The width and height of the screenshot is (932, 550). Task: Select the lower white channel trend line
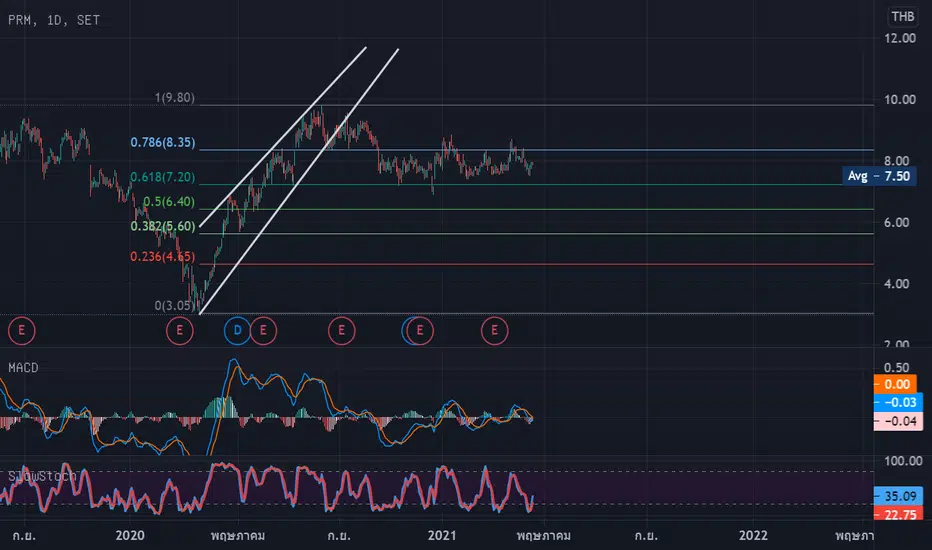tap(299, 181)
